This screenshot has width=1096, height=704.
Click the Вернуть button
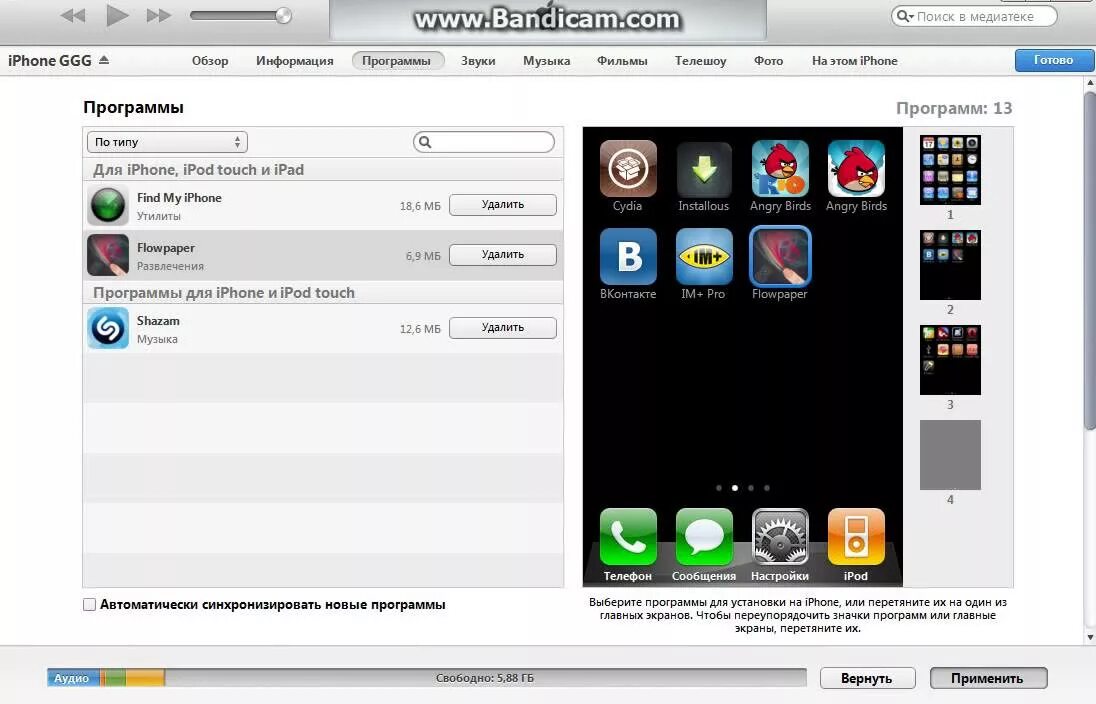[867, 678]
